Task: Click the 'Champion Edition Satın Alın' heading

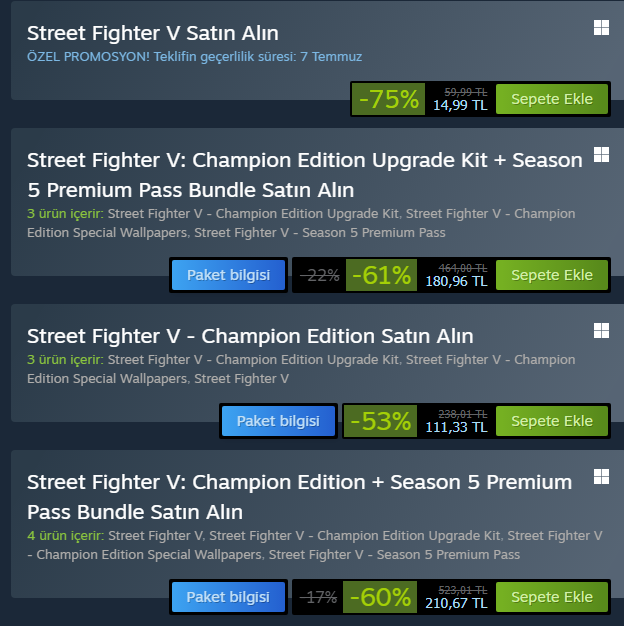Action: click(250, 336)
